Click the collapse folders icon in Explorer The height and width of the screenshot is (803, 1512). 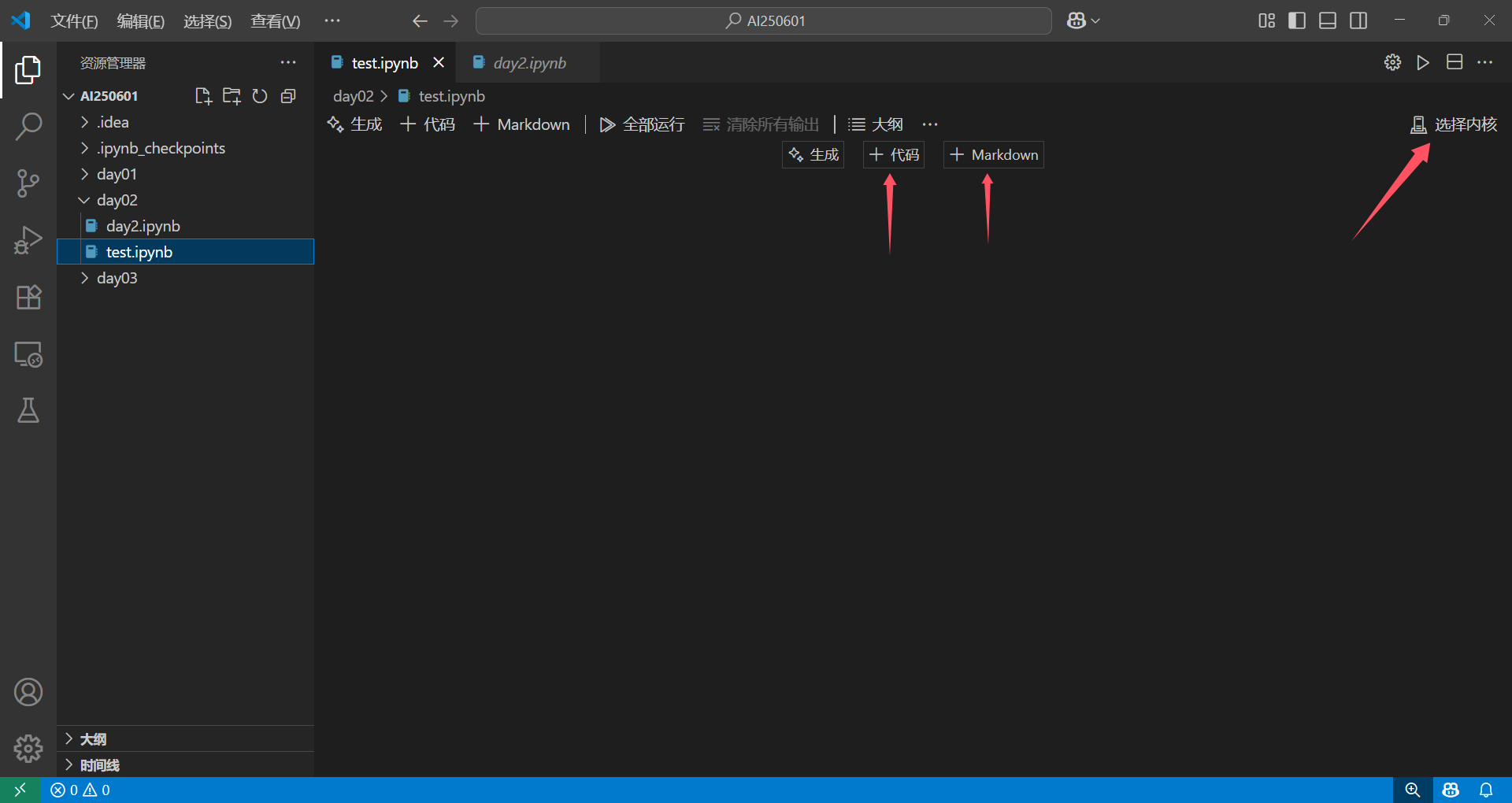coord(288,95)
